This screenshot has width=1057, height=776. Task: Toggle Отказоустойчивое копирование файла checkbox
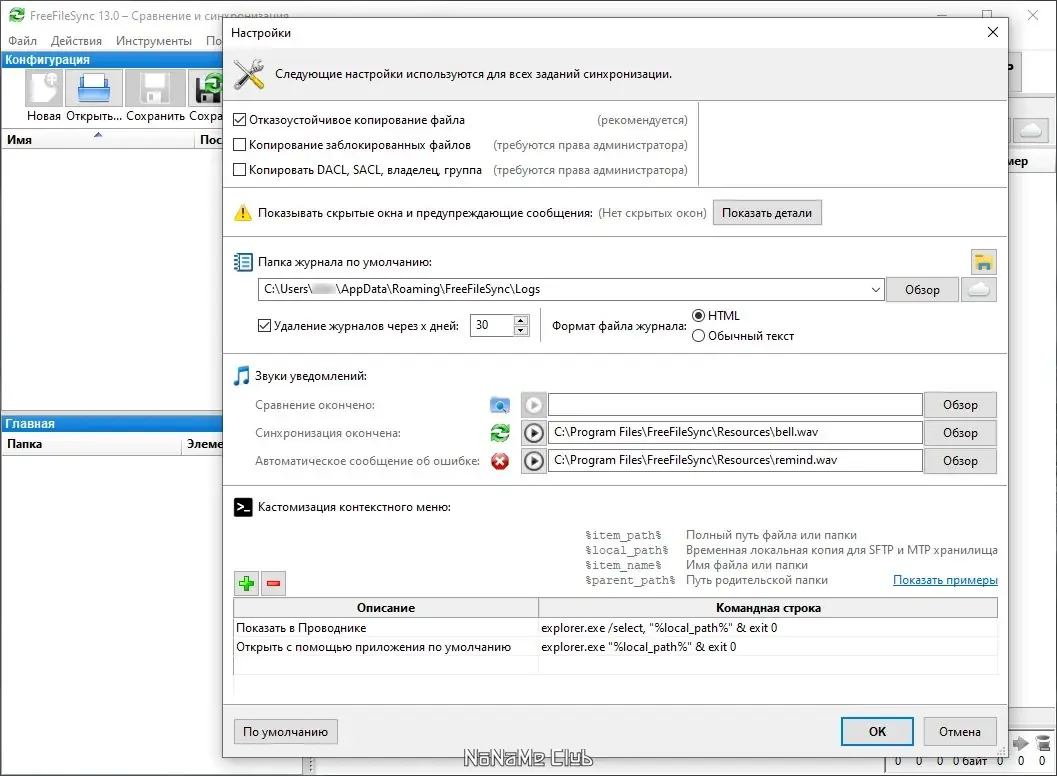pyautogui.click(x=239, y=120)
